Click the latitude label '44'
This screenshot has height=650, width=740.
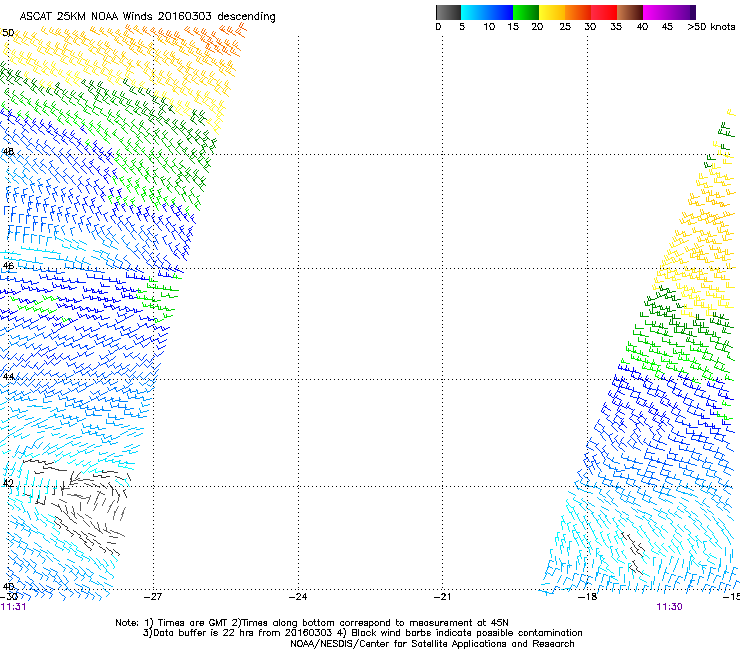pyautogui.click(x=8, y=377)
